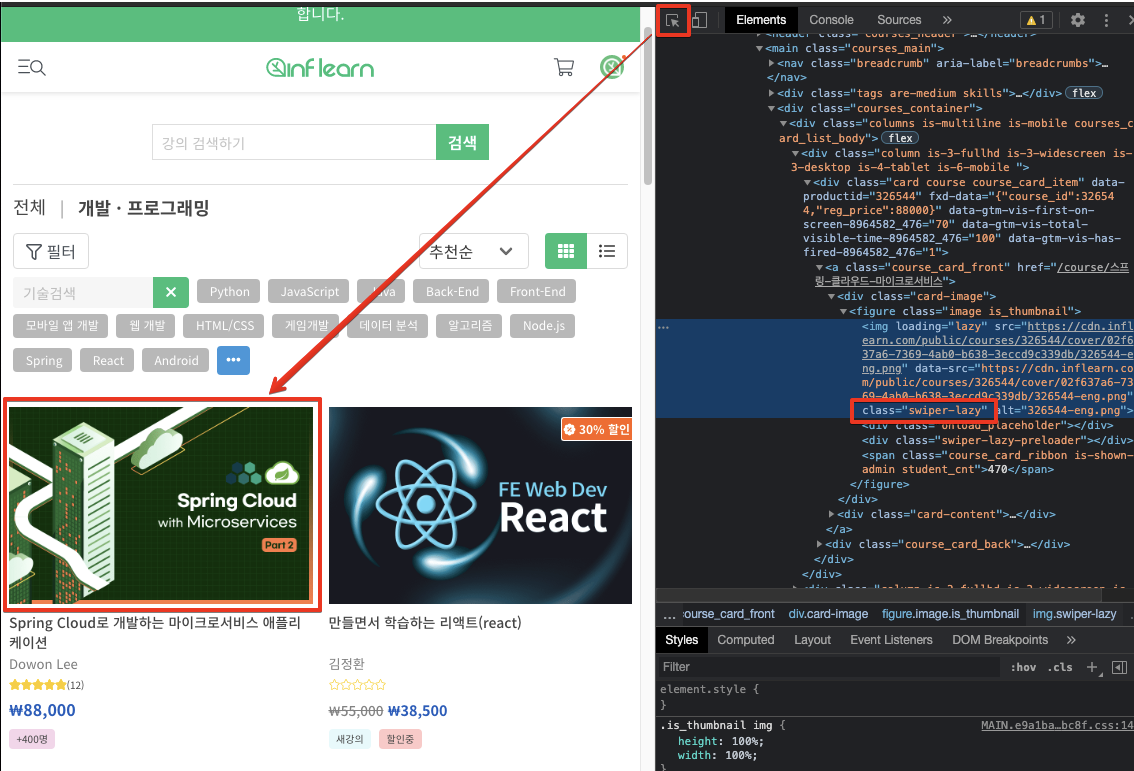Select the React skill tag

coord(108,360)
